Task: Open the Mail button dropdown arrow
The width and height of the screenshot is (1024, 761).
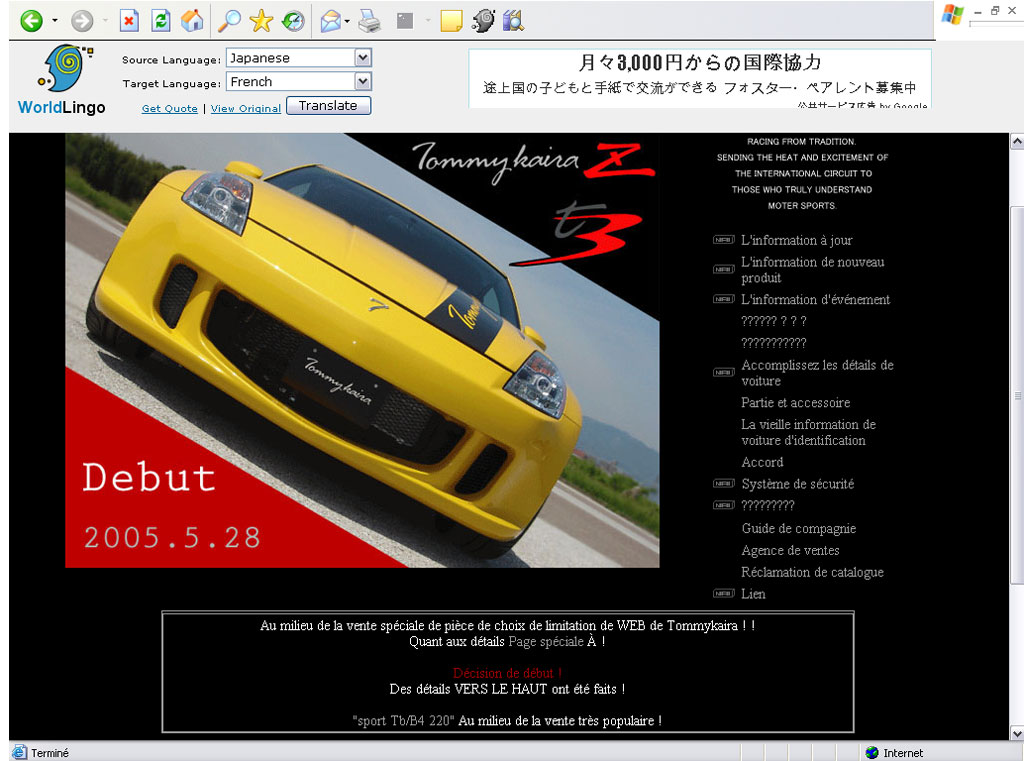Action: tap(347, 22)
